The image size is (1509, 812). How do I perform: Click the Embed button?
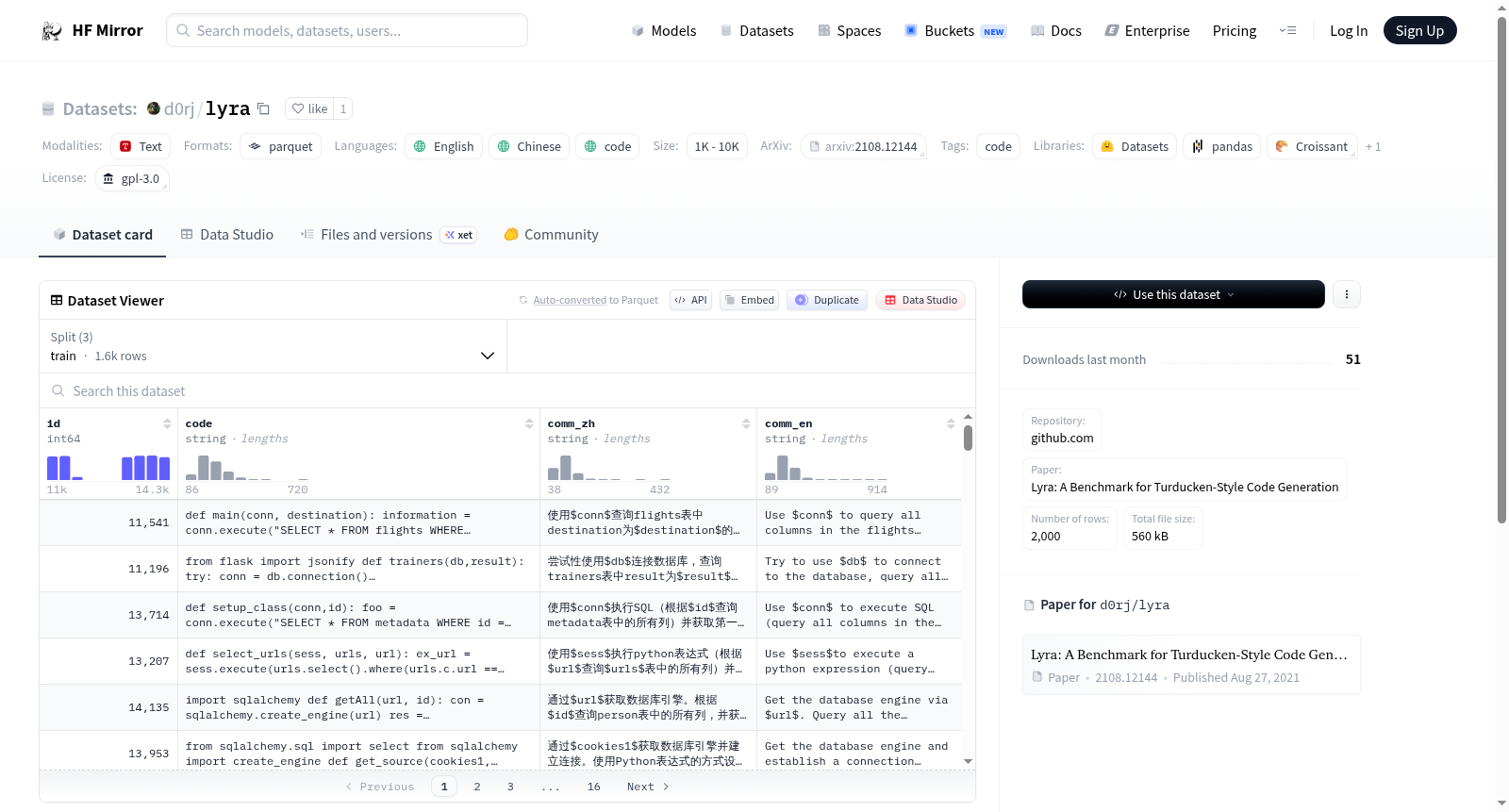pyautogui.click(x=749, y=300)
